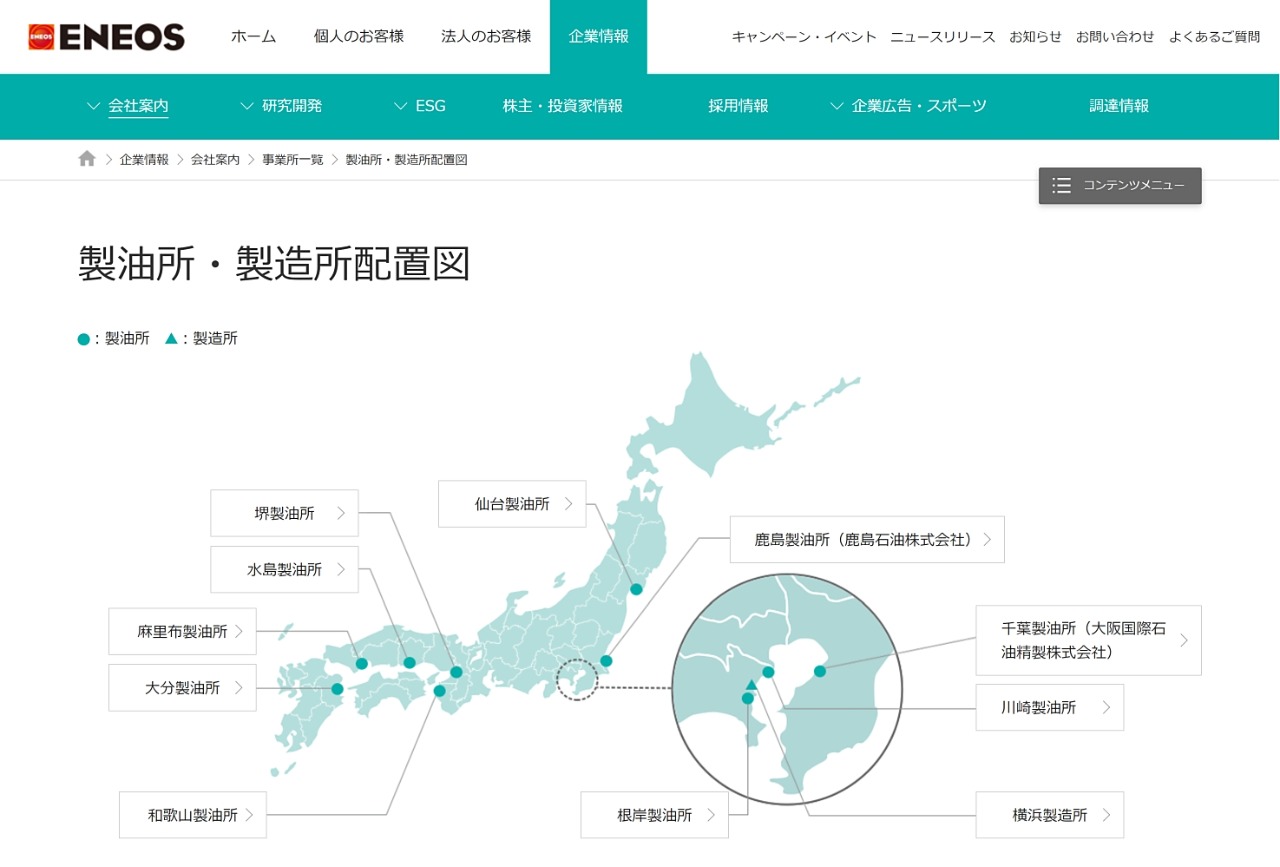The width and height of the screenshot is (1280, 867).
Task: Open 株主・投資家情報 menu item
Action: tap(563, 106)
